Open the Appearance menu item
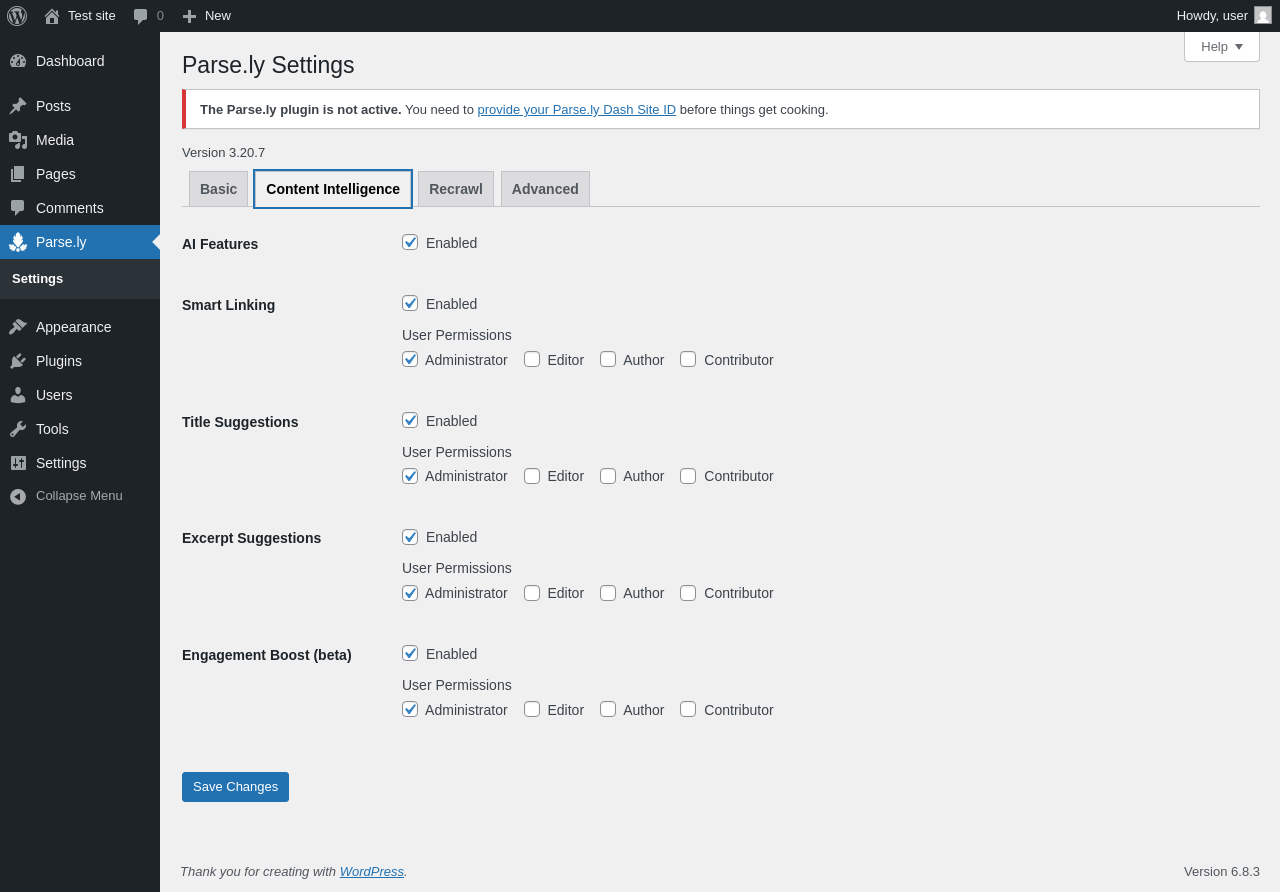1280x892 pixels. (x=73, y=327)
